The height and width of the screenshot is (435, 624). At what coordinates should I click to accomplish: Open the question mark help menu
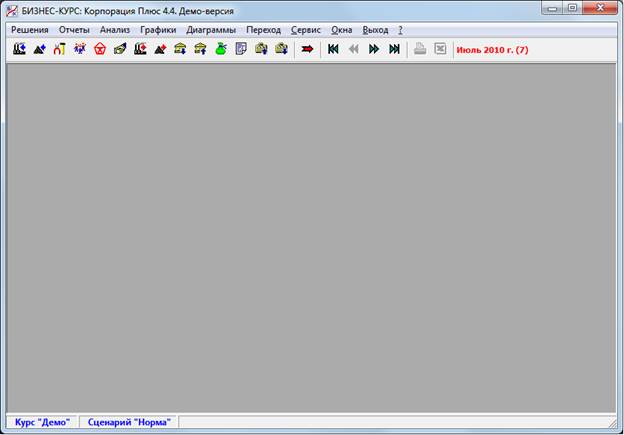click(400, 30)
